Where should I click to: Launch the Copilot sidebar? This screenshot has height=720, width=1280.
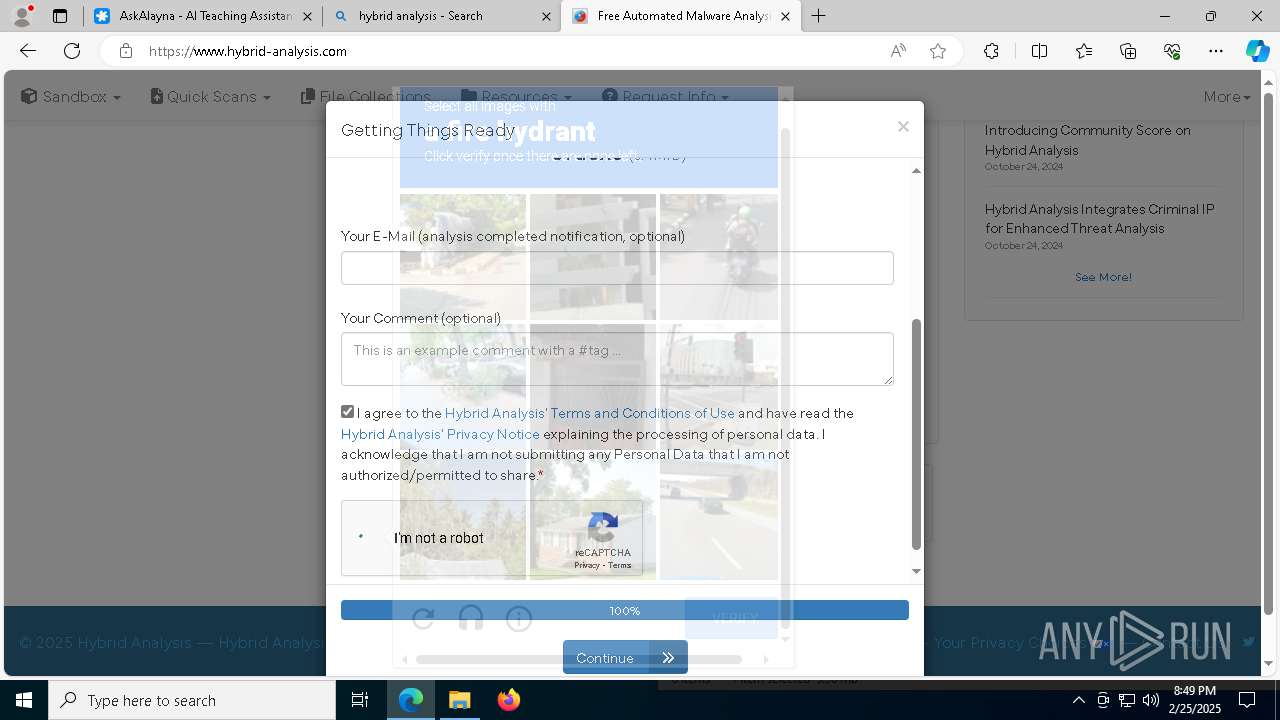tap(1257, 51)
